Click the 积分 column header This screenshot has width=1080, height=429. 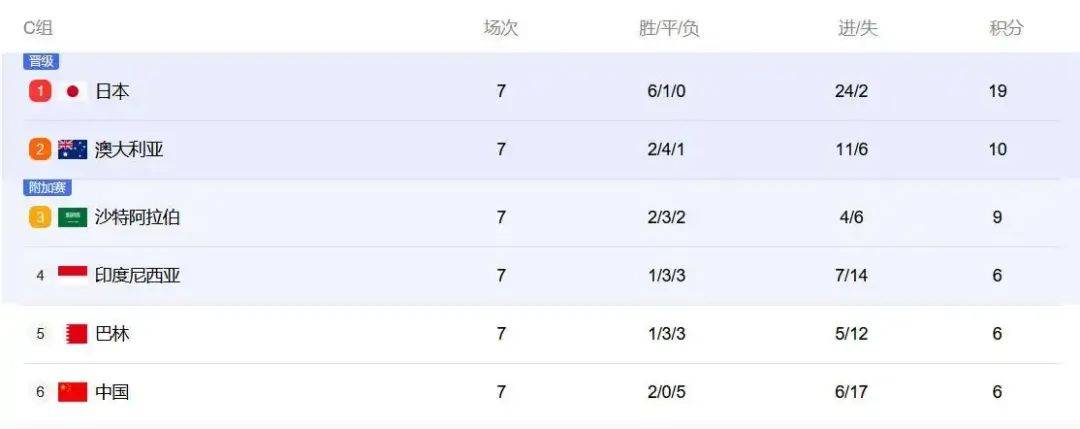coord(1006,28)
